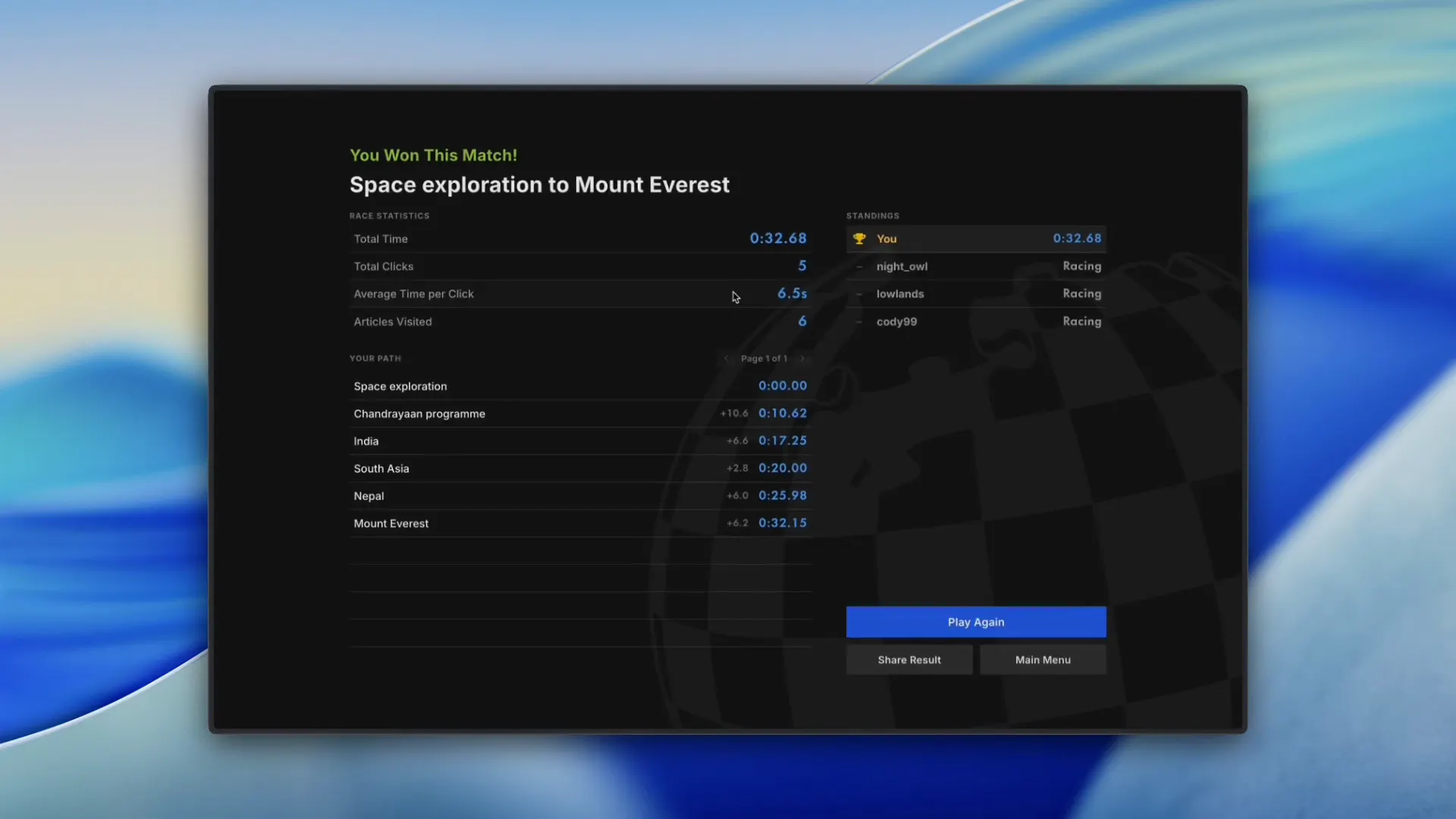Go to next path page arrow
The height and width of the screenshot is (819, 1456).
(x=802, y=359)
